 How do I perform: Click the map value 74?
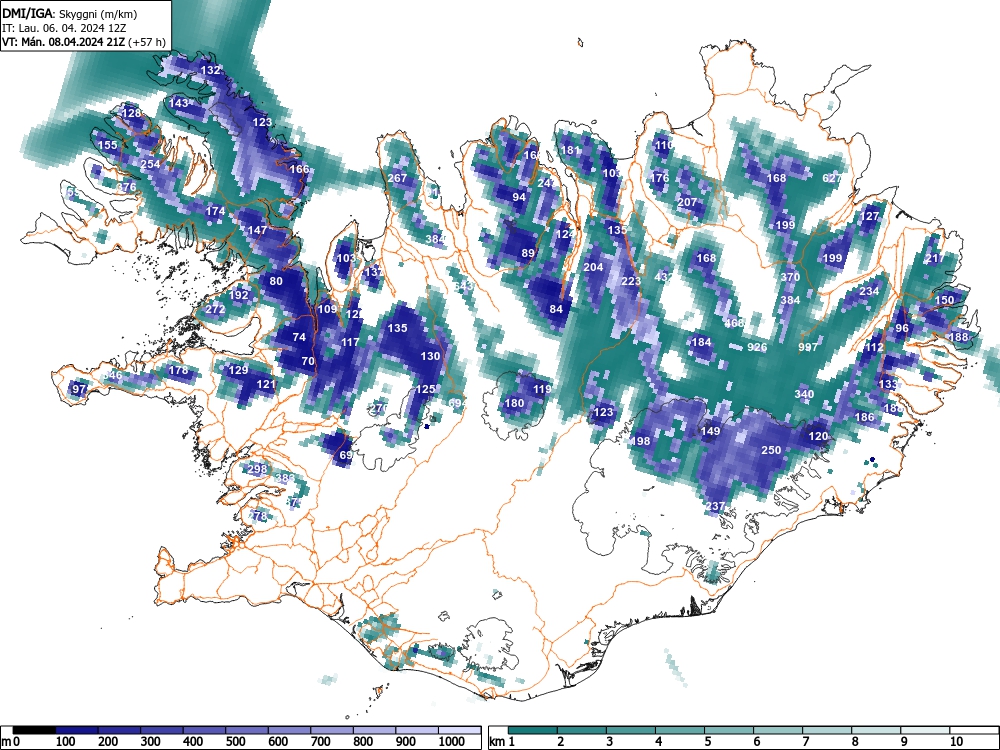[x=299, y=337]
